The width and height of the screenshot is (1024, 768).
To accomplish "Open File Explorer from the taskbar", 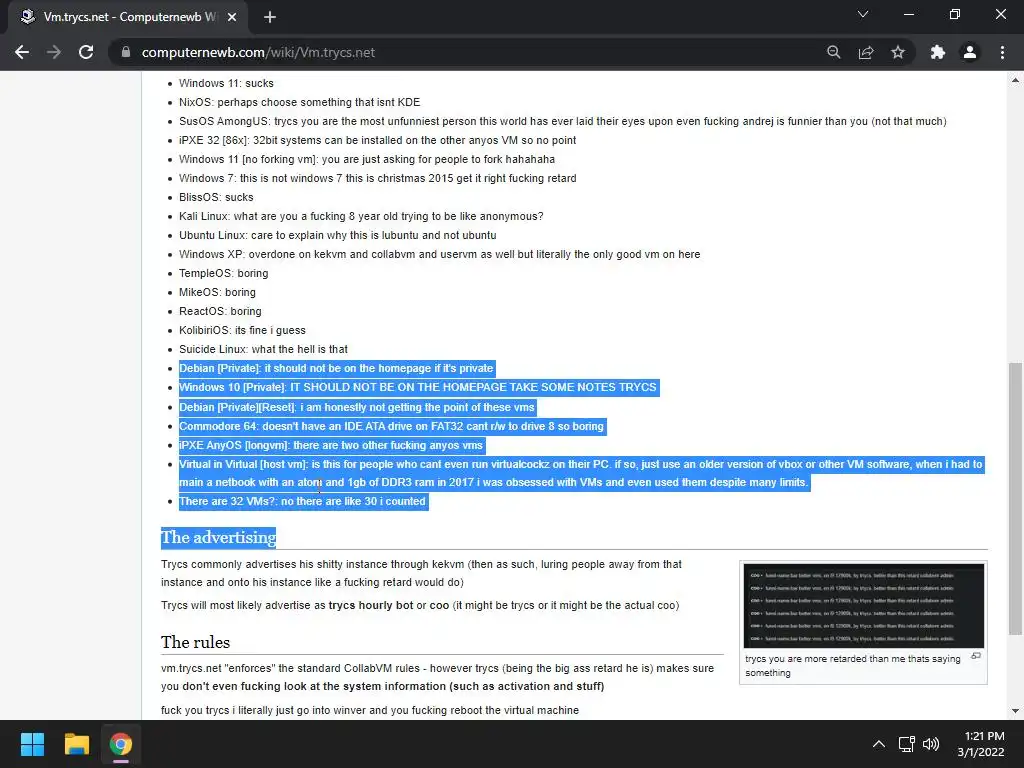I will tap(76, 744).
